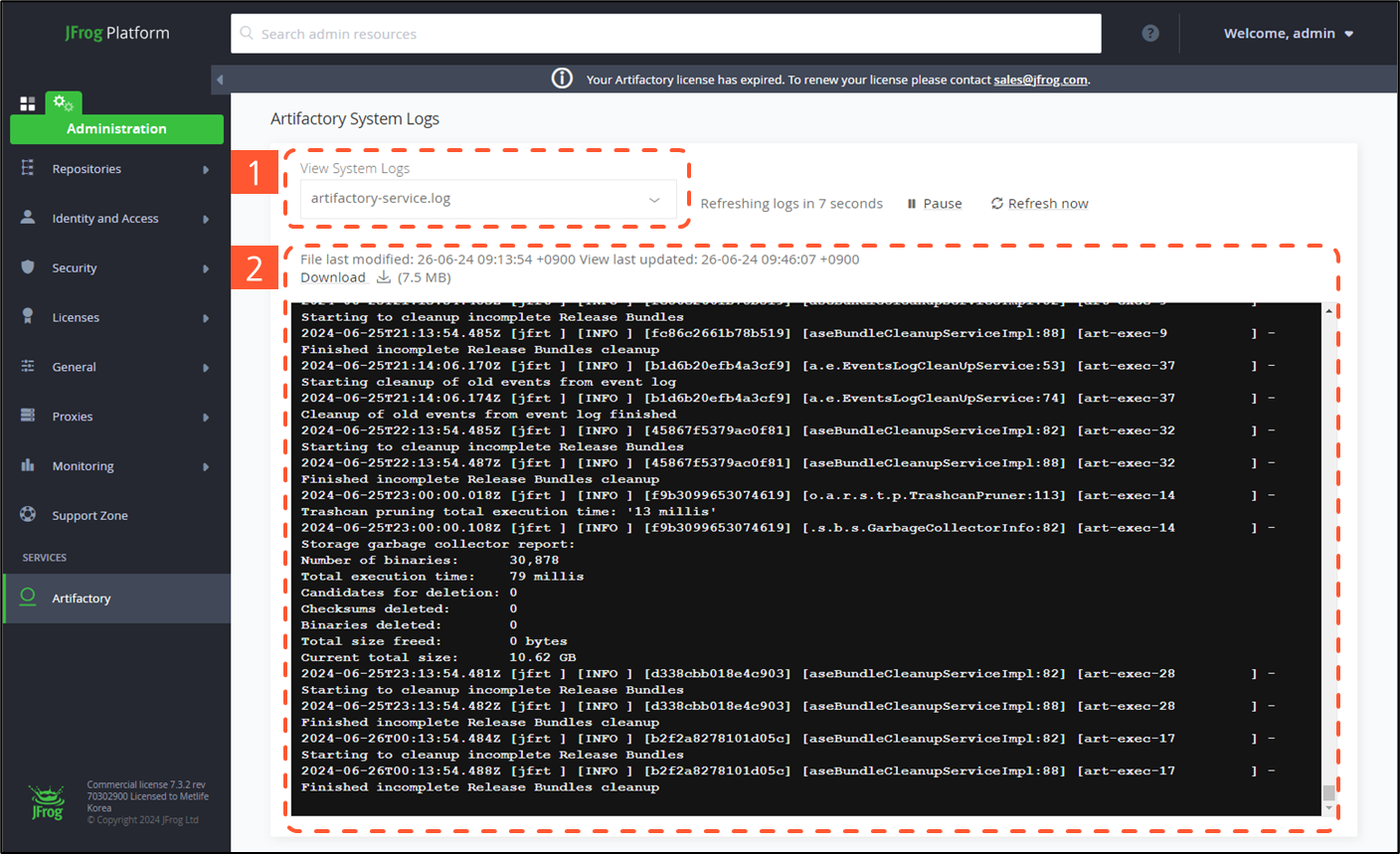Screen dimensions: 1400x854
Task: Click the Security shield icon
Action: point(28,266)
